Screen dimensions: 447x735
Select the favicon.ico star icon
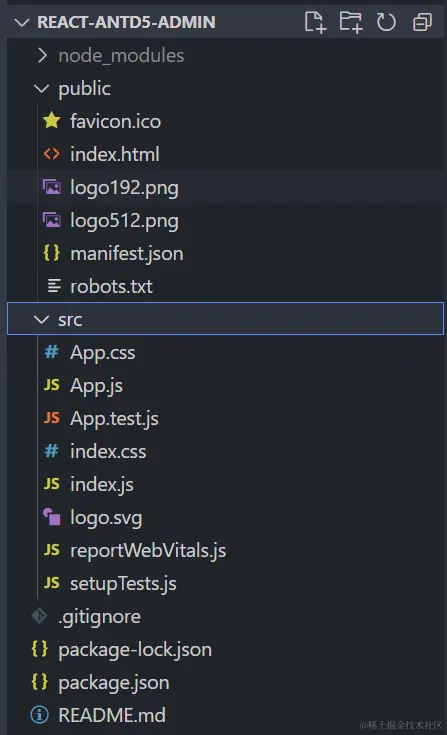pyautogui.click(x=52, y=121)
